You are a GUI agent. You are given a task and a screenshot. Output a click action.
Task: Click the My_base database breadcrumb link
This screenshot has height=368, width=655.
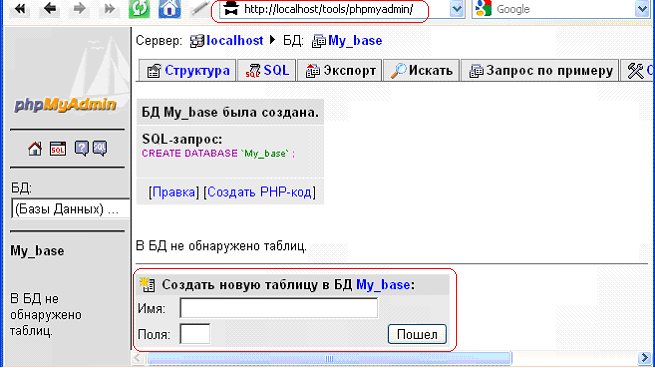[355, 41]
